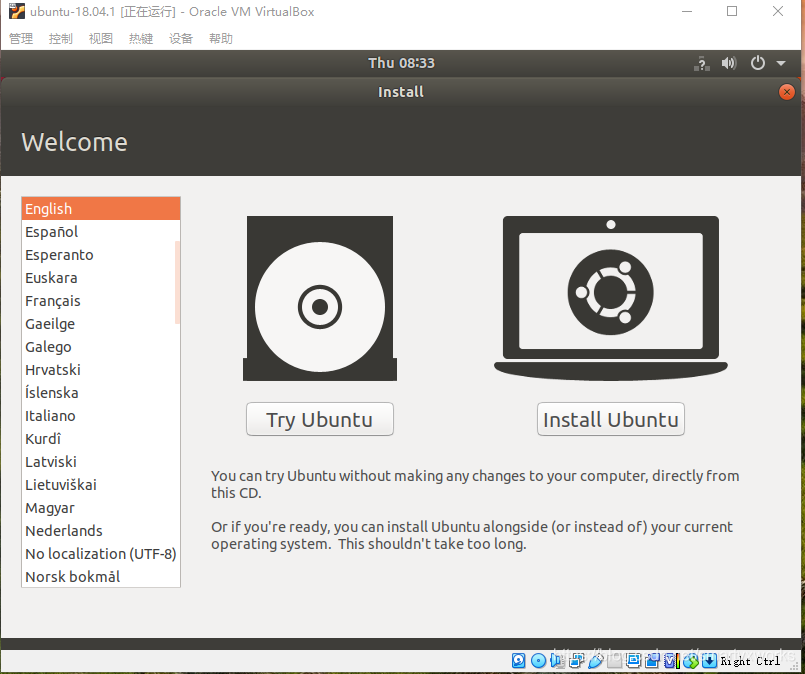Select Lietuviškai in the language list
The height and width of the screenshot is (674, 805).
(x=101, y=485)
